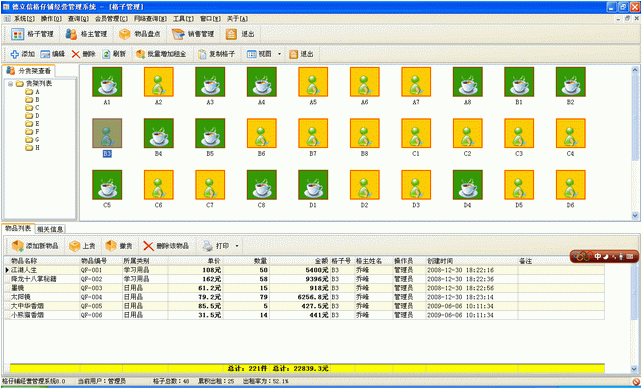This screenshot has height=389, width=642.
Task: Sort by the 单价 column header
Action: point(196,261)
